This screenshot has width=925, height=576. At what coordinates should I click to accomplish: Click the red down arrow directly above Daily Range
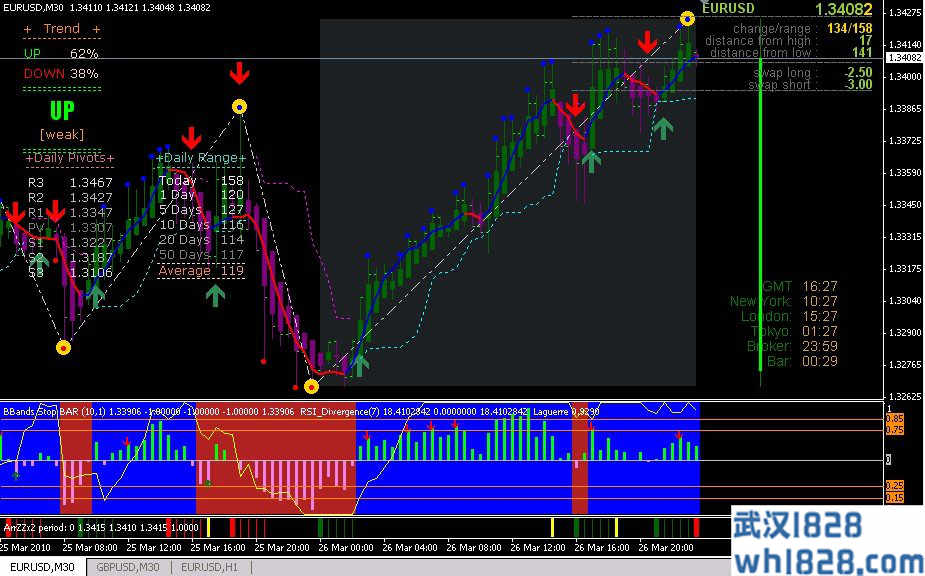(x=190, y=137)
